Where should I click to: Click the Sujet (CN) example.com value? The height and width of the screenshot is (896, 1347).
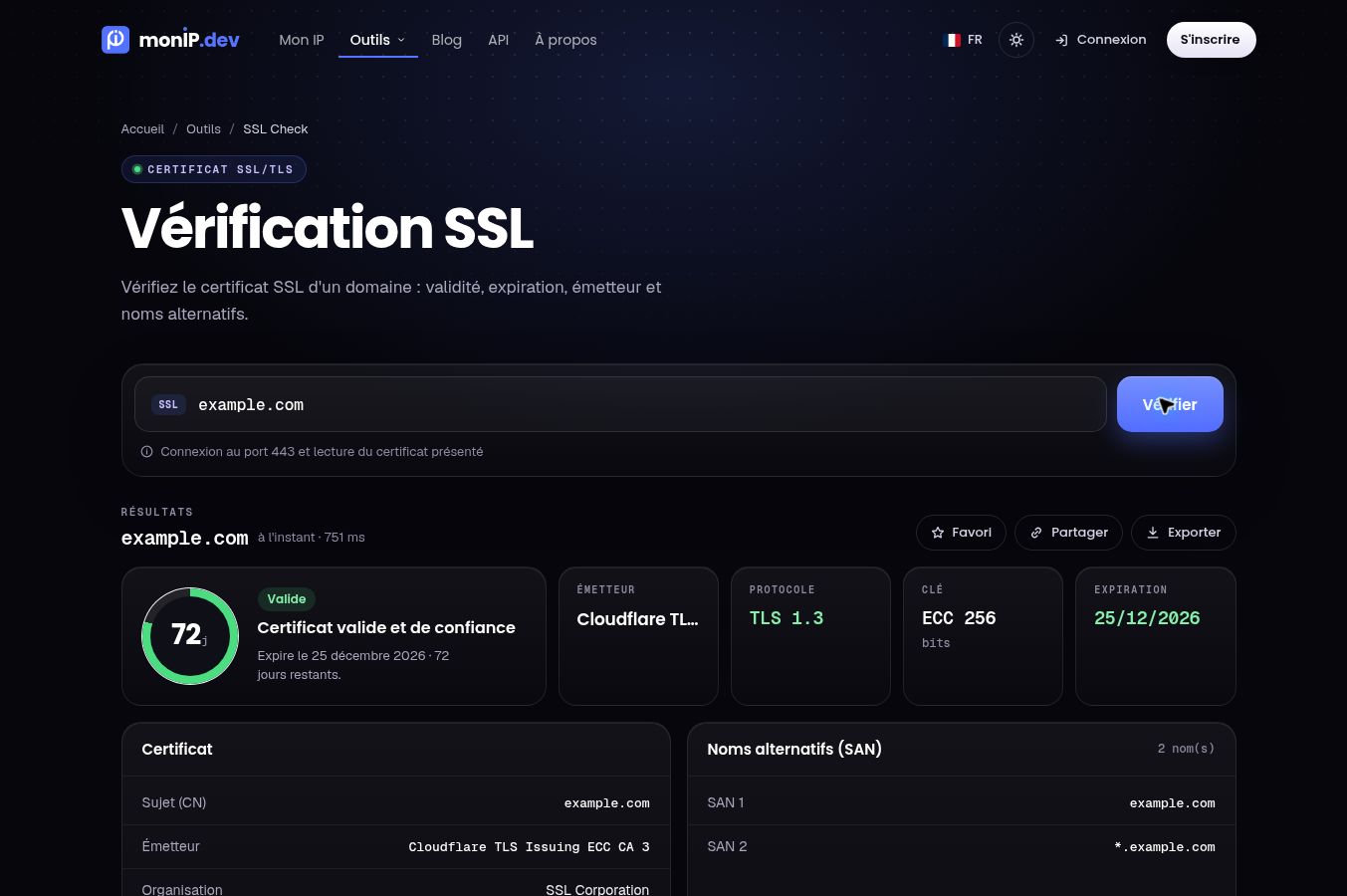coord(606,803)
